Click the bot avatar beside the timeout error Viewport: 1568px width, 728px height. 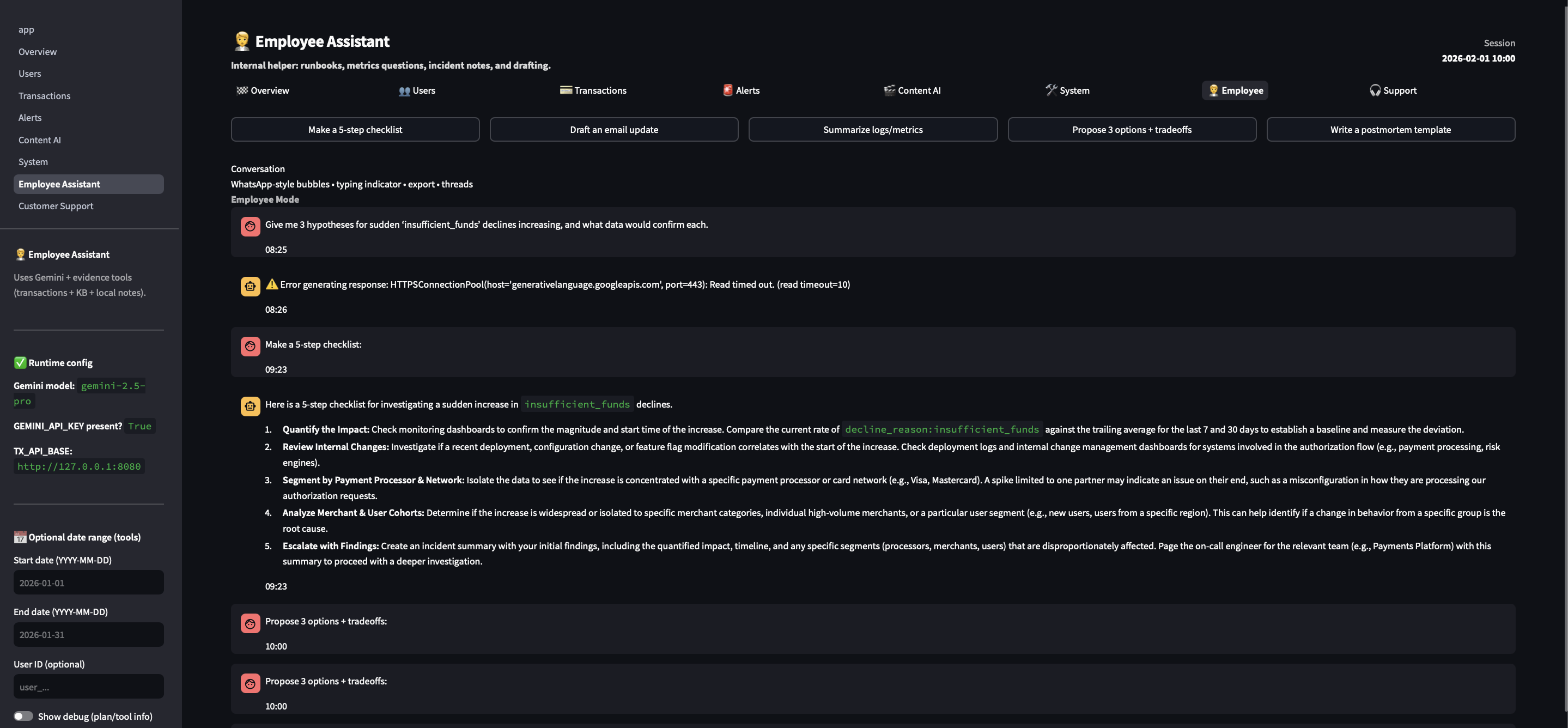(x=250, y=286)
